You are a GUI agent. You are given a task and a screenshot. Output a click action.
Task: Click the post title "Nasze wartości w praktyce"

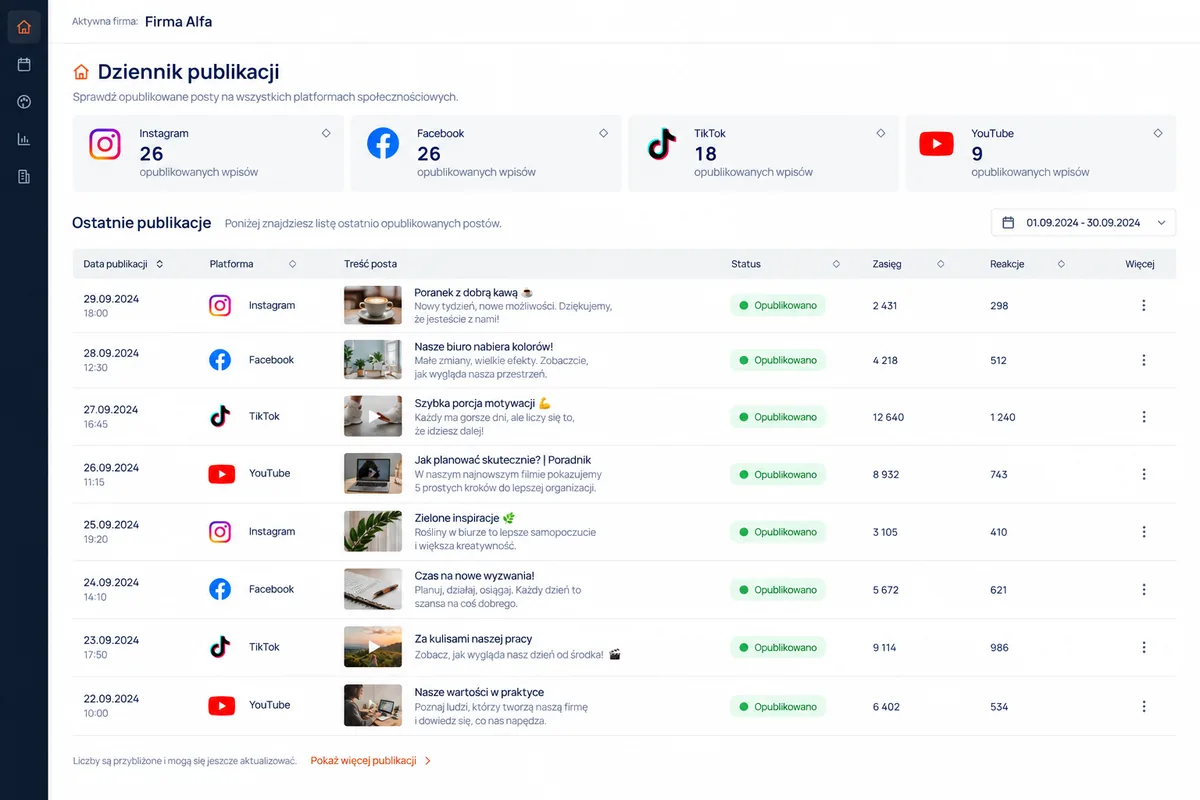click(479, 692)
